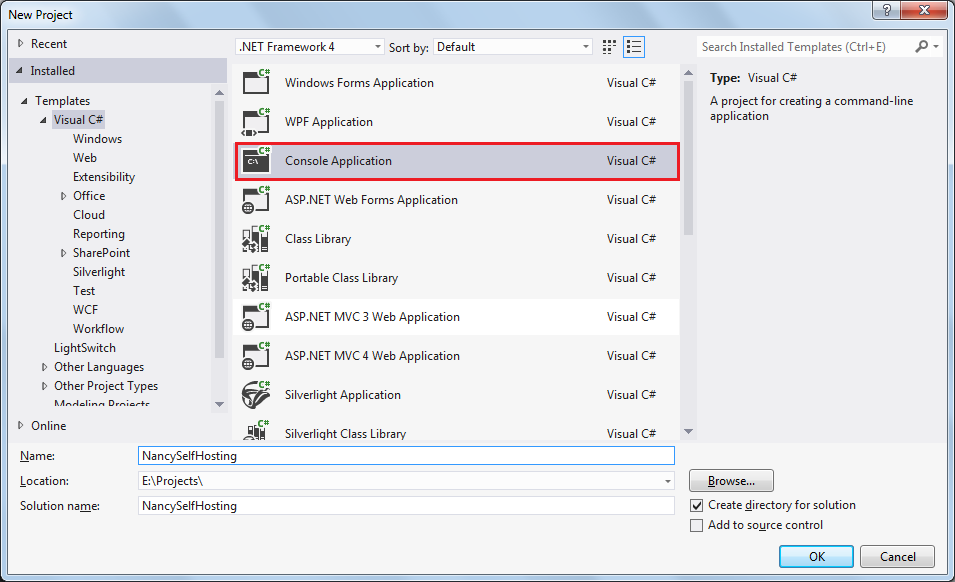
Task: Click the ASP.NET Web Forms Application icon
Action: pos(256,200)
